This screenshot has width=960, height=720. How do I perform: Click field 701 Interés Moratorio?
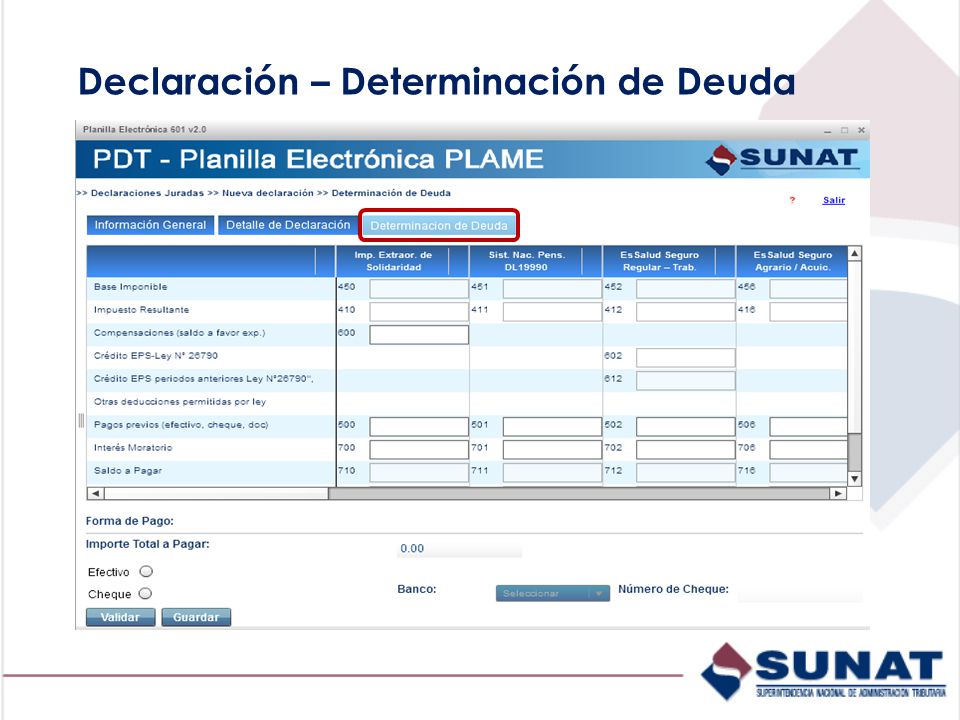[552, 449]
